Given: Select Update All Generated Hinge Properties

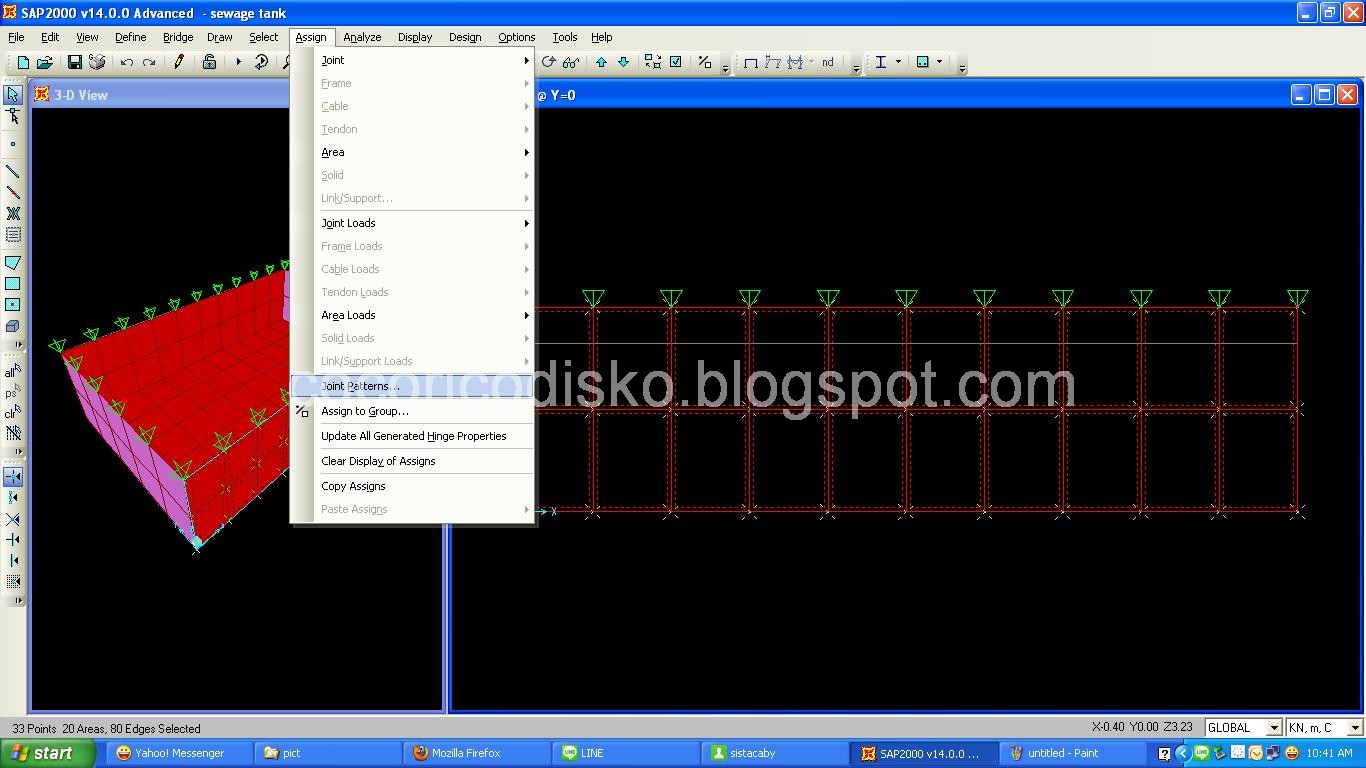Looking at the screenshot, I should tap(412, 436).
